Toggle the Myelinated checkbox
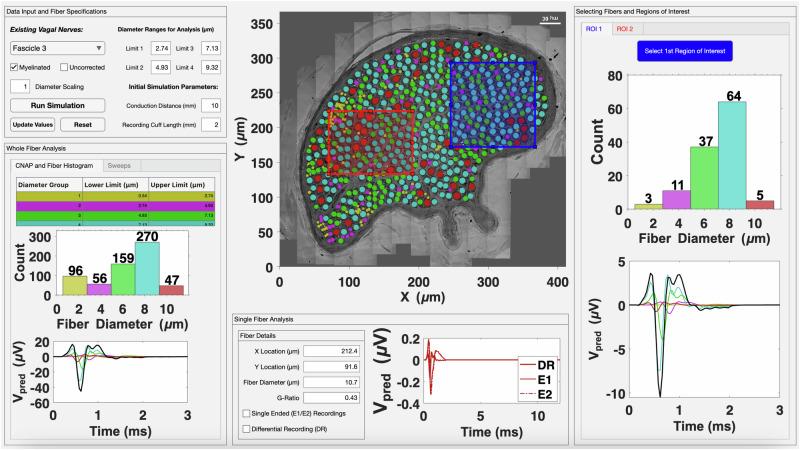The width and height of the screenshot is (800, 450). pos(14,67)
